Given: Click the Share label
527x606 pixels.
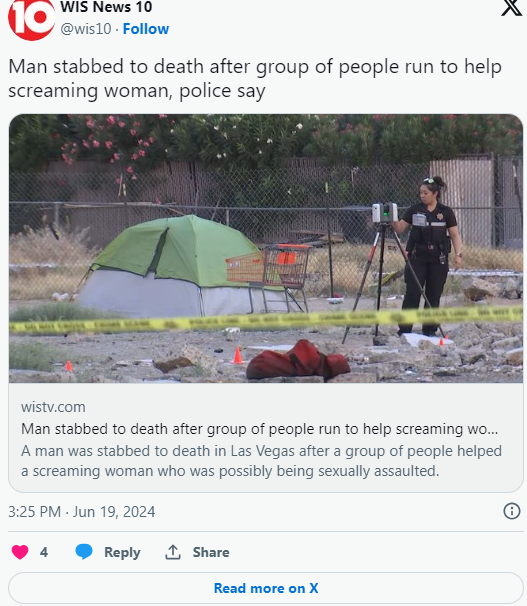Looking at the screenshot, I should (x=211, y=552).
